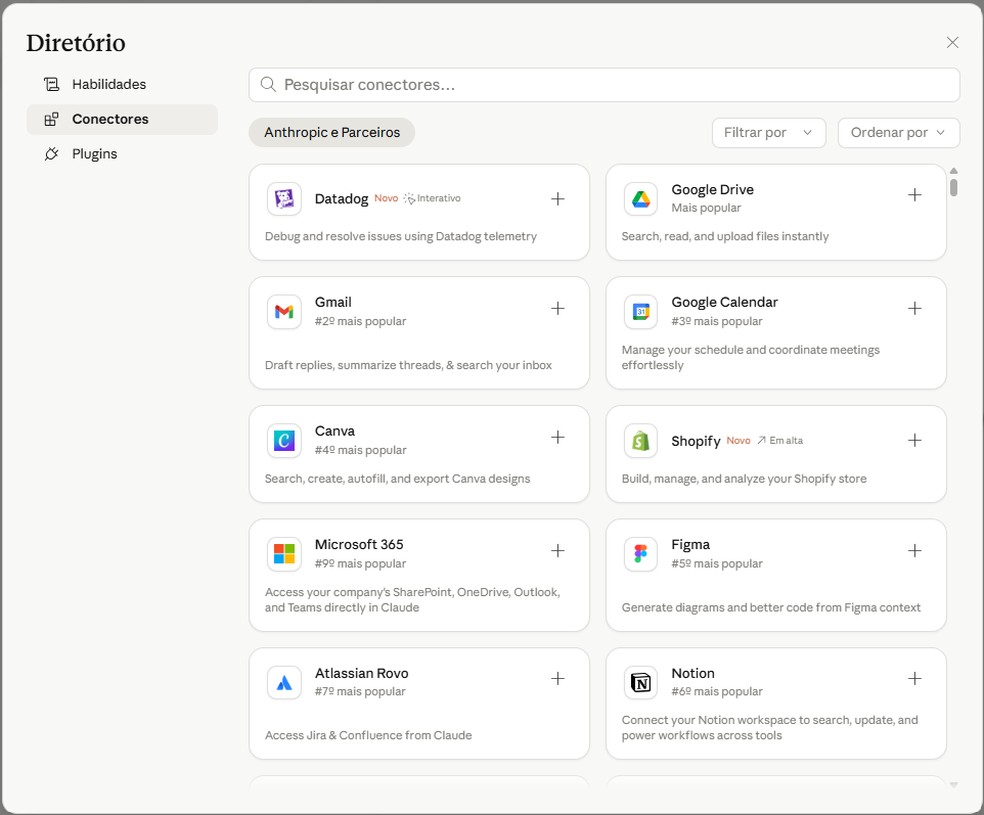The height and width of the screenshot is (815, 984).
Task: Click the Novo badge on Datadog
Action: pos(386,198)
